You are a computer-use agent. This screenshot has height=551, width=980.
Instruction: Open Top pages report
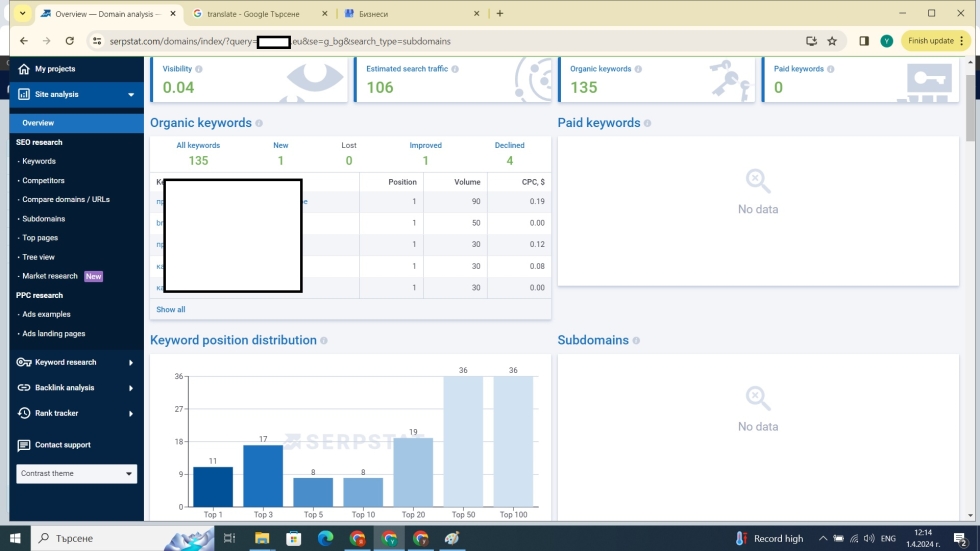pos(40,237)
